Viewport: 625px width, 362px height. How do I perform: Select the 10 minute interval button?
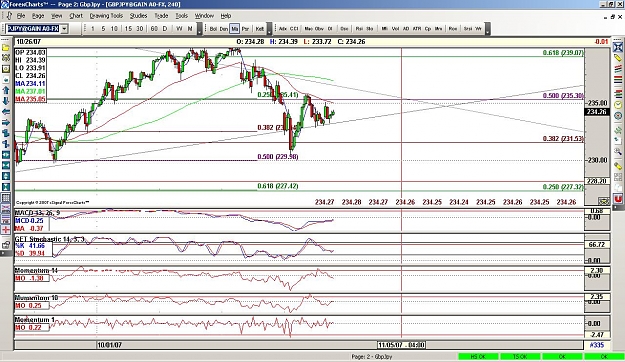coord(114,29)
